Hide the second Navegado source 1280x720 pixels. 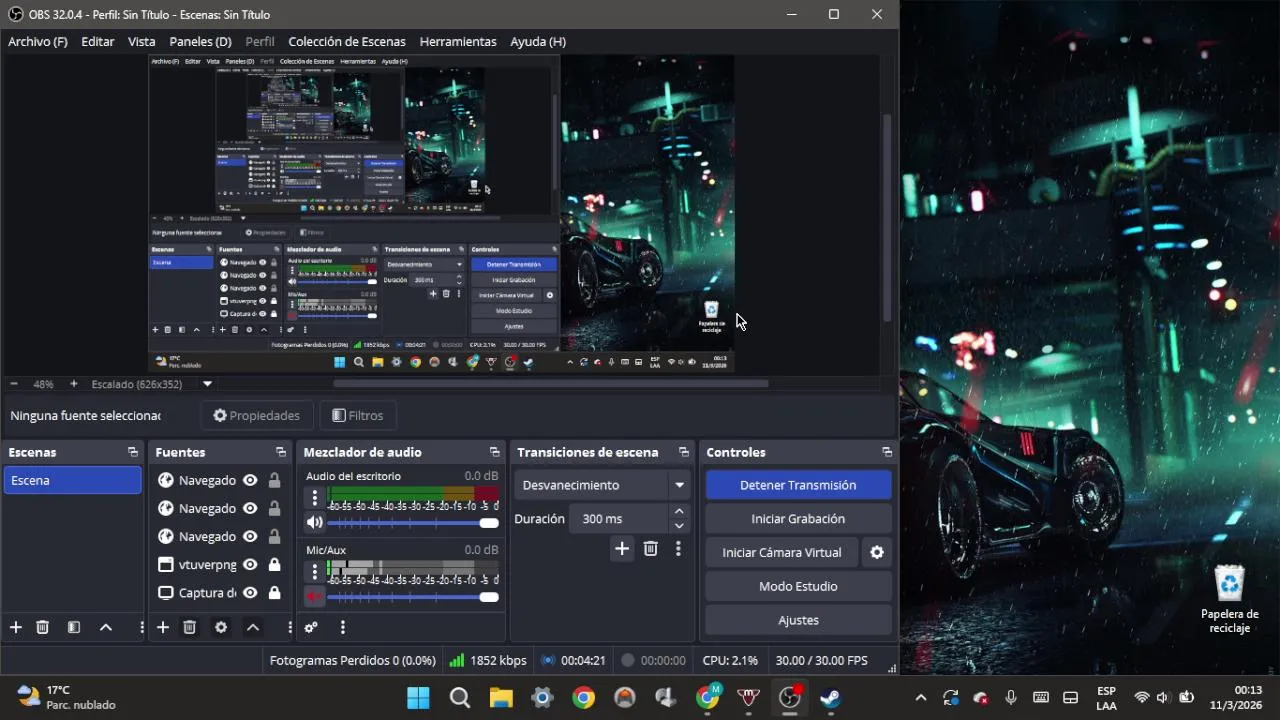click(250, 508)
